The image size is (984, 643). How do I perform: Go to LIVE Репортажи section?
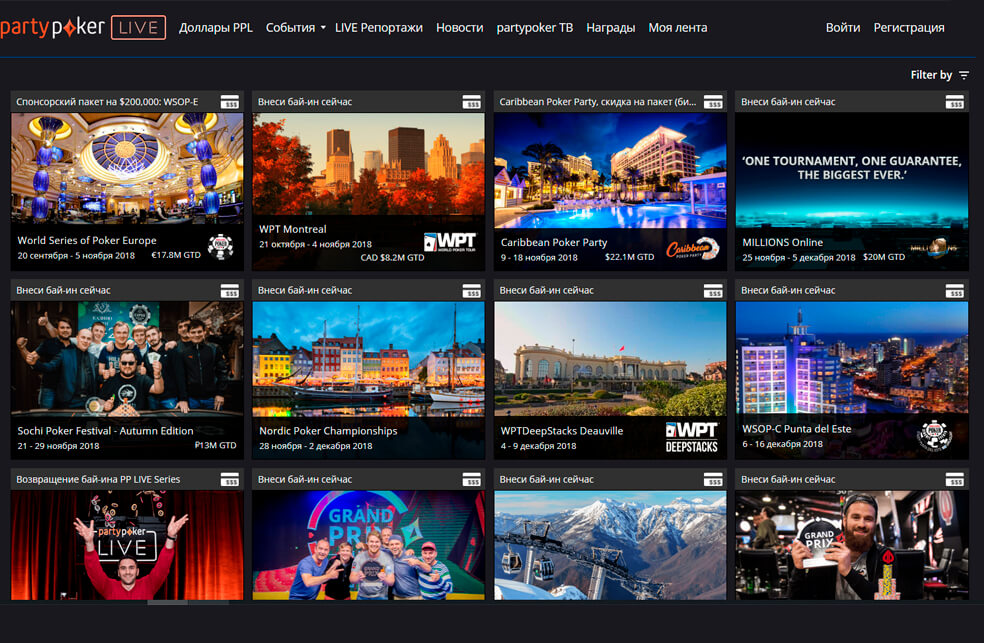coord(379,28)
